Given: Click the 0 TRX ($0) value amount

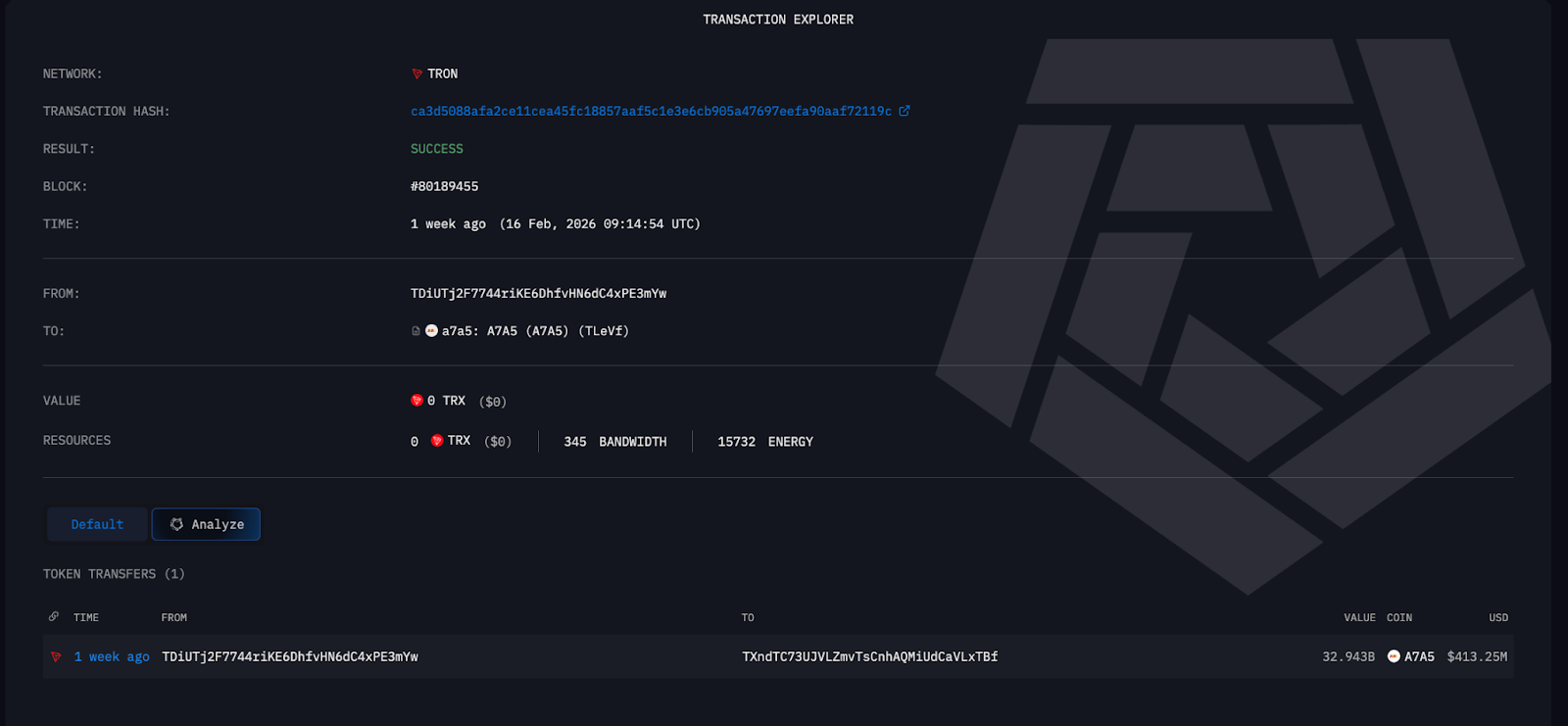Looking at the screenshot, I should (459, 401).
